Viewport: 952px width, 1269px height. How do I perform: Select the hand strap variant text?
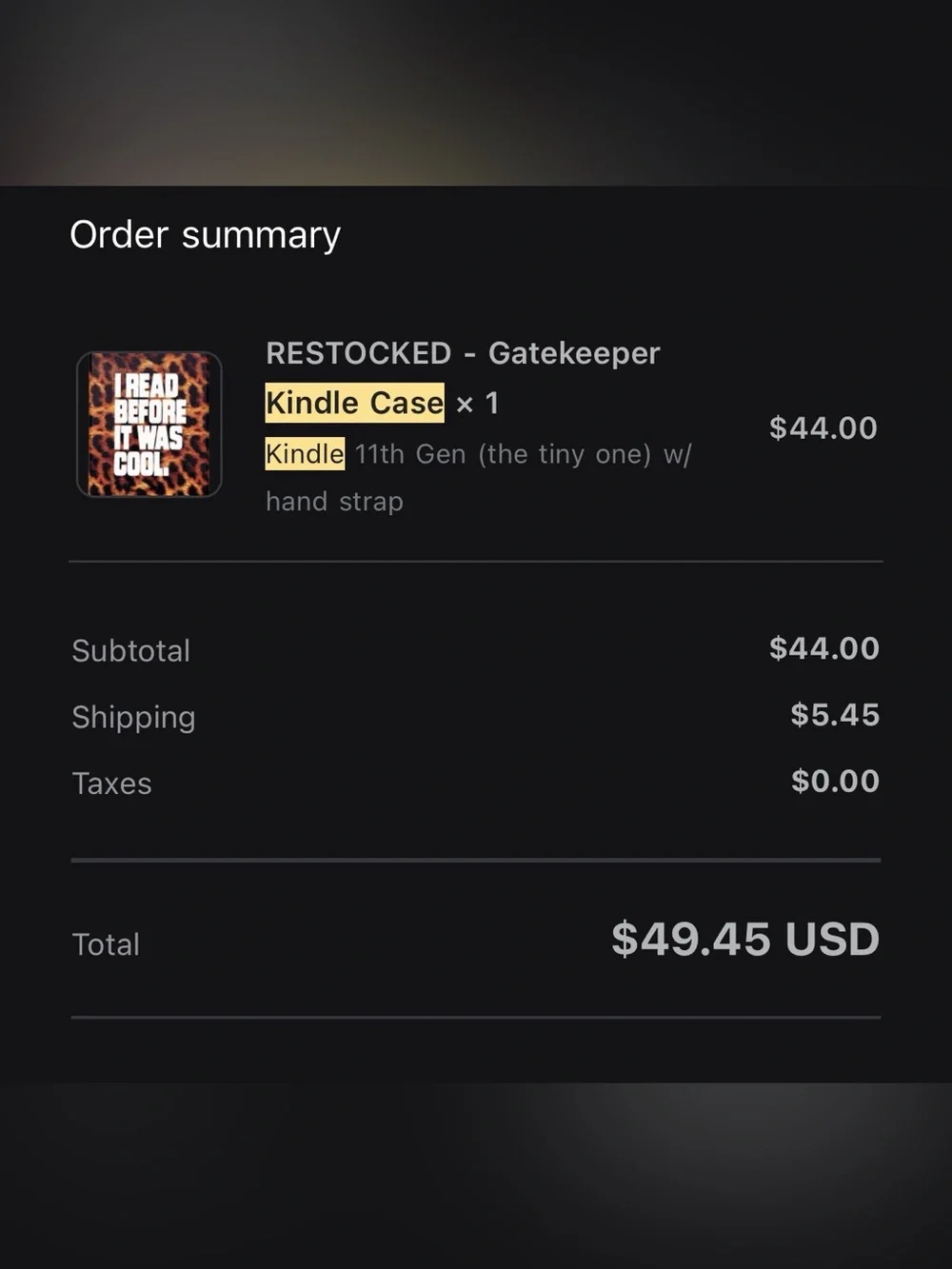coord(334,502)
